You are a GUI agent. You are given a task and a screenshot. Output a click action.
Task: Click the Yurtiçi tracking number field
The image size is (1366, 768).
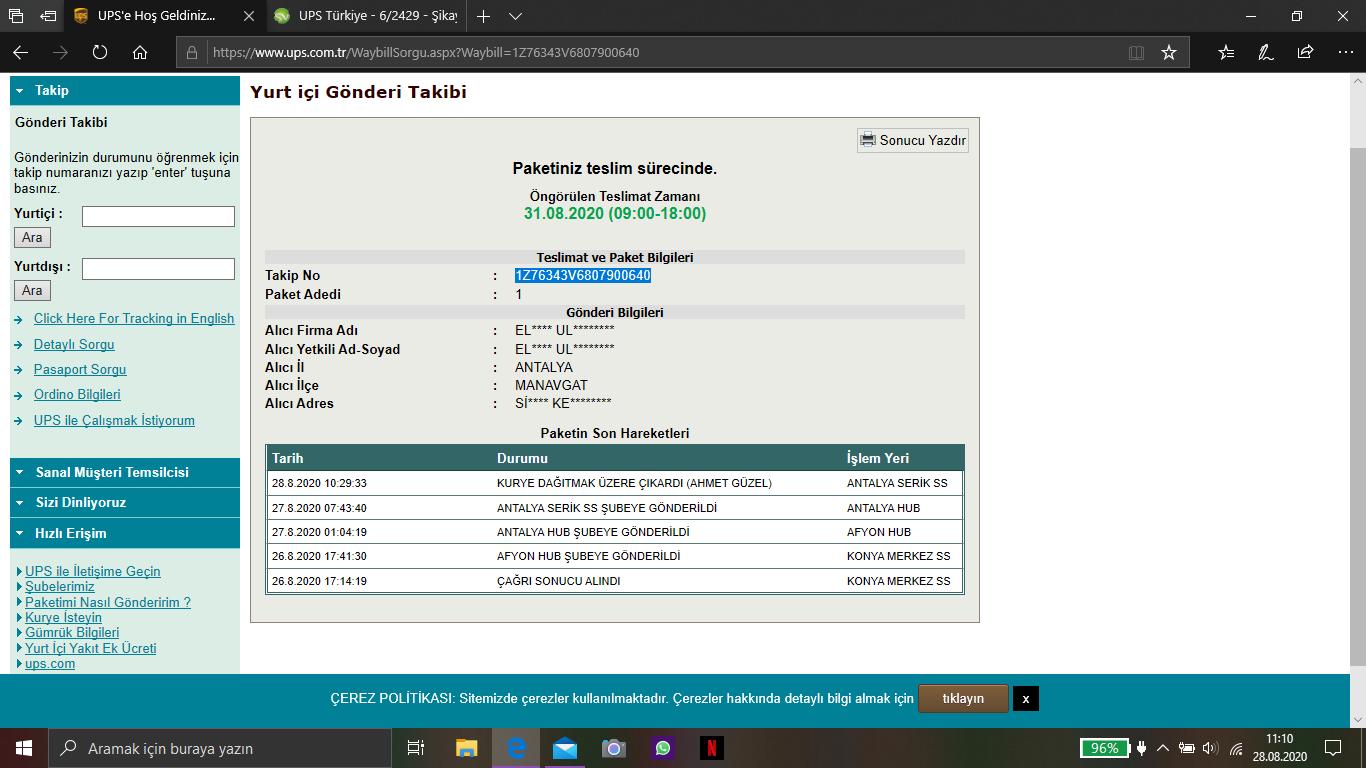tap(158, 216)
